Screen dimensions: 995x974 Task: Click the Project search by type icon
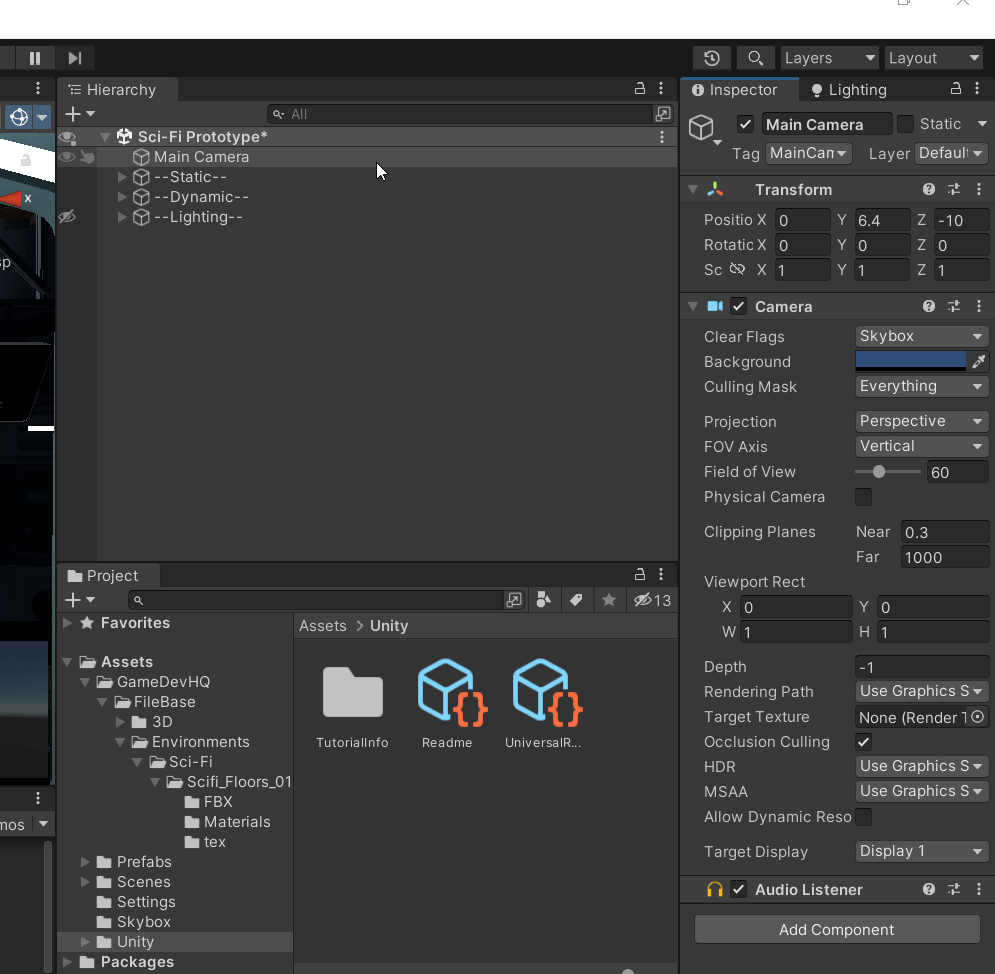pyautogui.click(x=543, y=600)
